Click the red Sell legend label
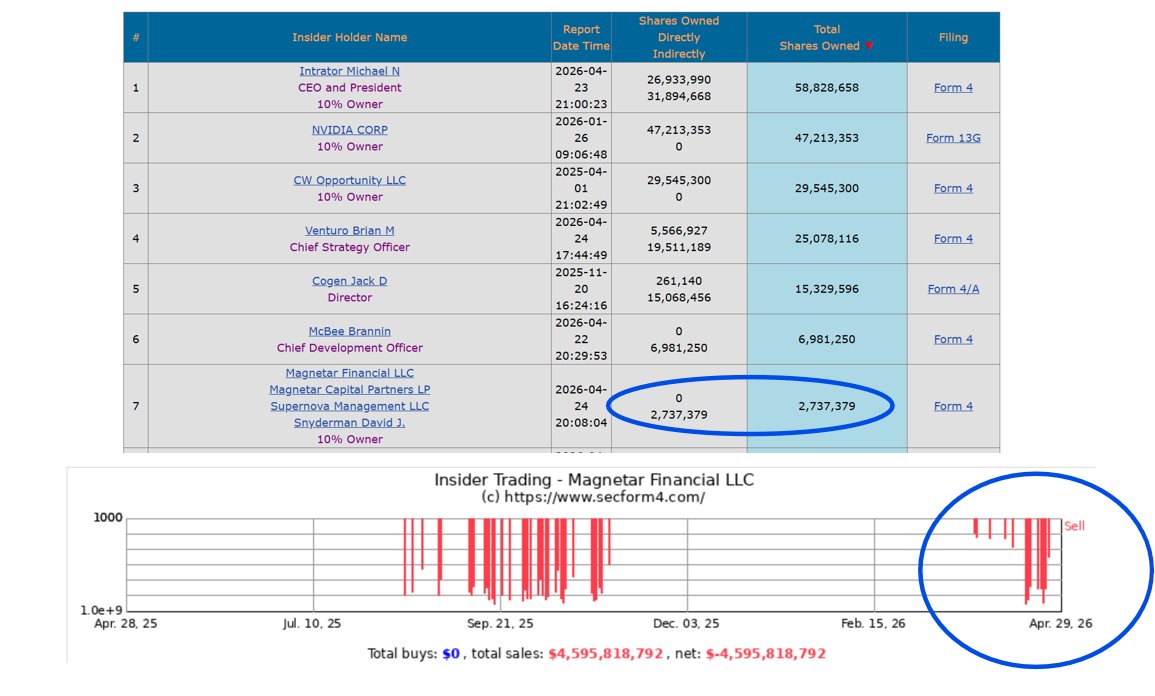 pos(1074,526)
